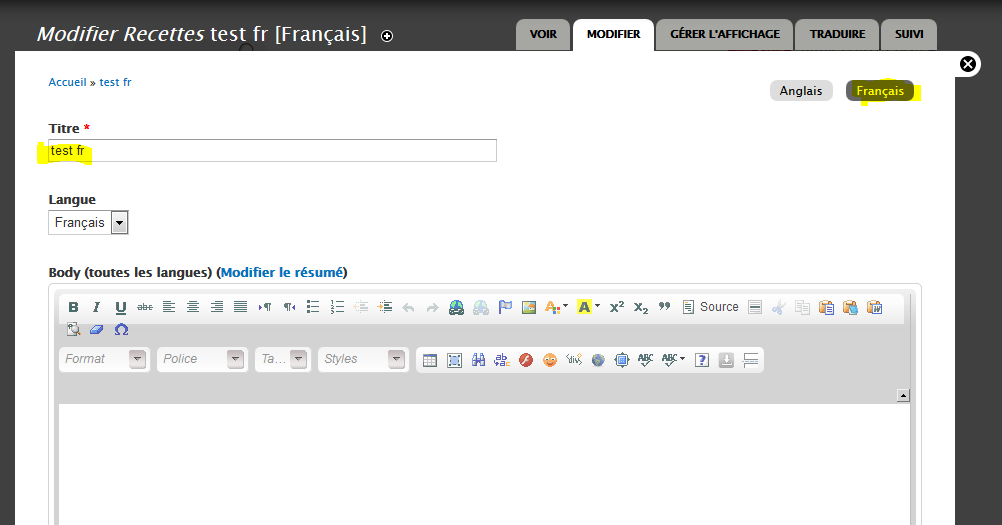1002x525 pixels.
Task: Click the find magnifier document icon
Action: 73,330
